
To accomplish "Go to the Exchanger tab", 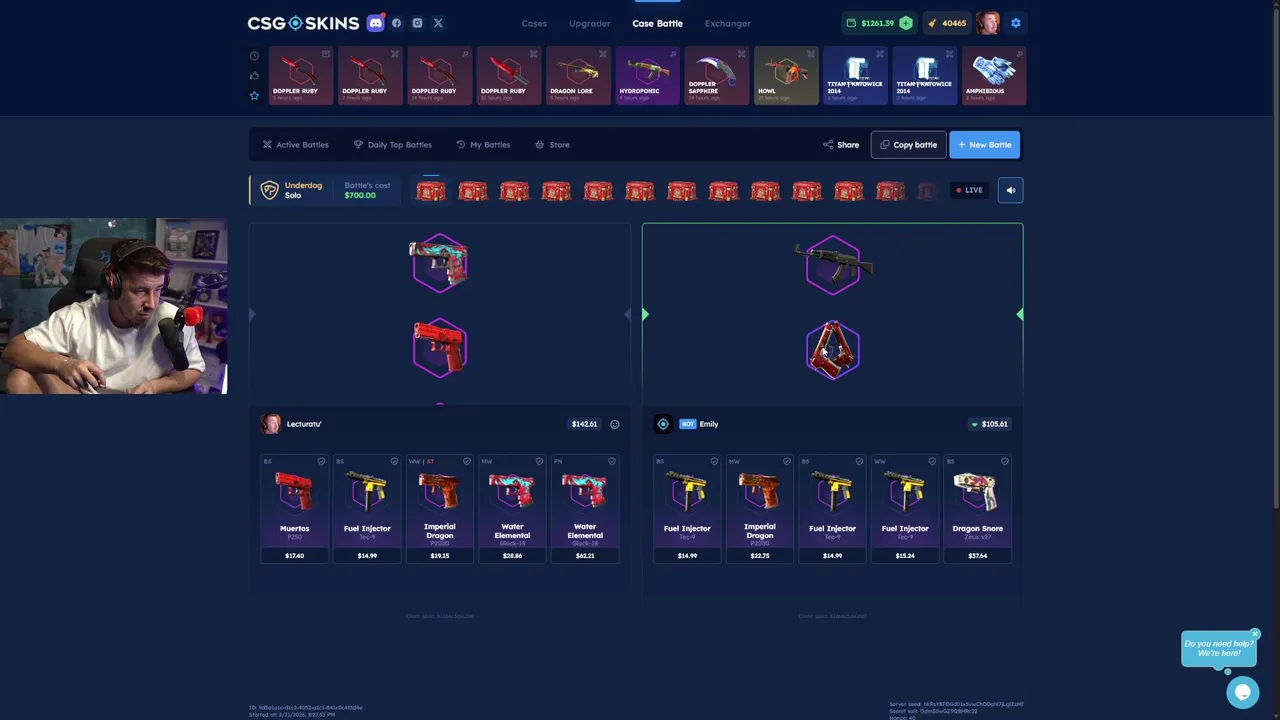I will pyautogui.click(x=727, y=23).
